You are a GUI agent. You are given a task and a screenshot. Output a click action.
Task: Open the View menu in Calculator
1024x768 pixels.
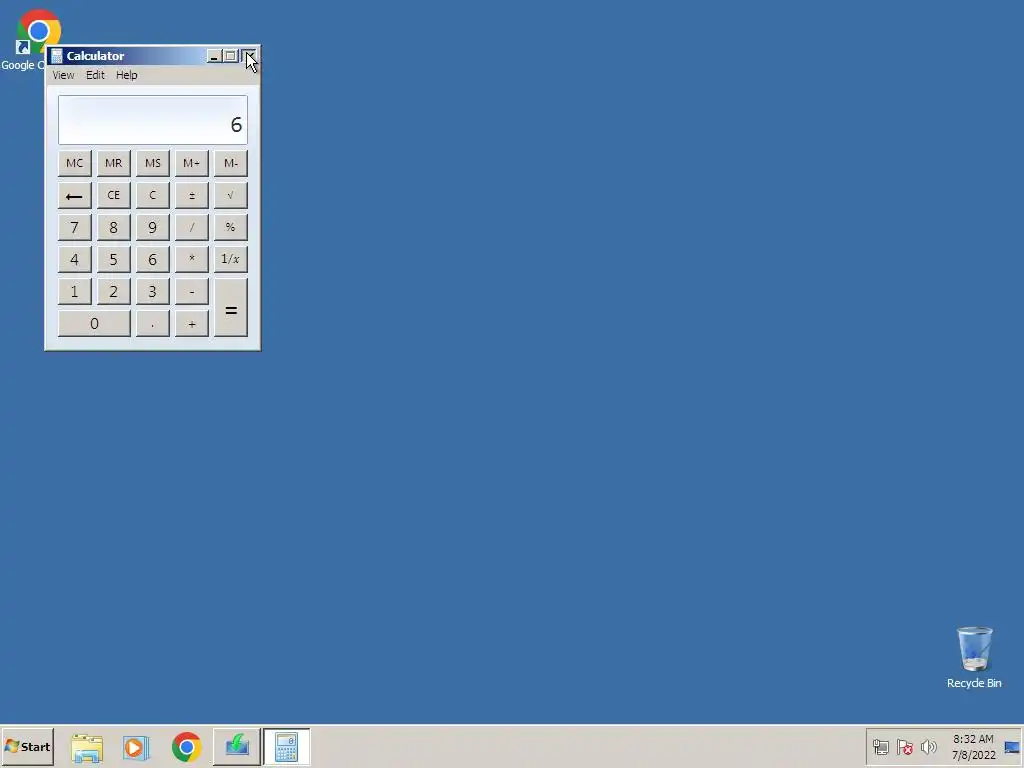[x=63, y=75]
